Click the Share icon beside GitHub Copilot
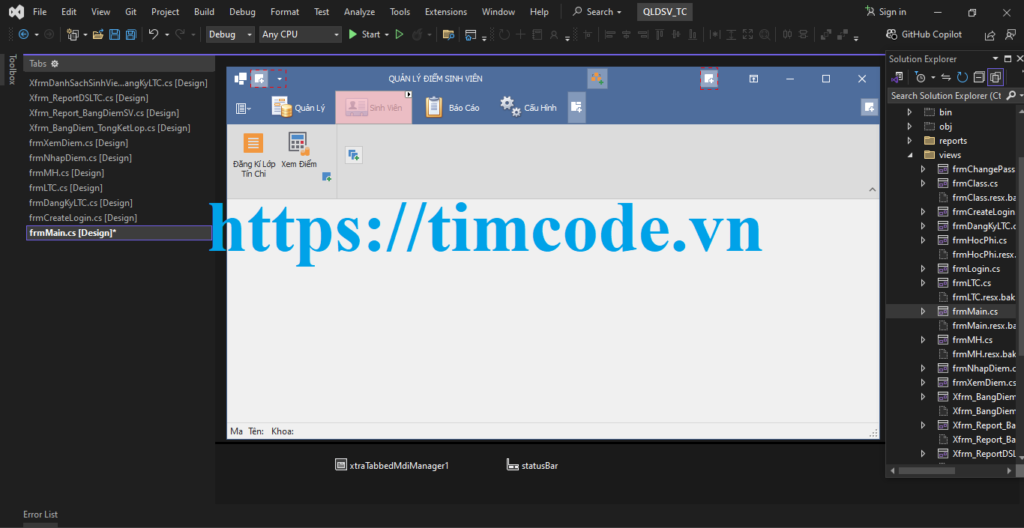This screenshot has height=528, width=1024. (991, 35)
